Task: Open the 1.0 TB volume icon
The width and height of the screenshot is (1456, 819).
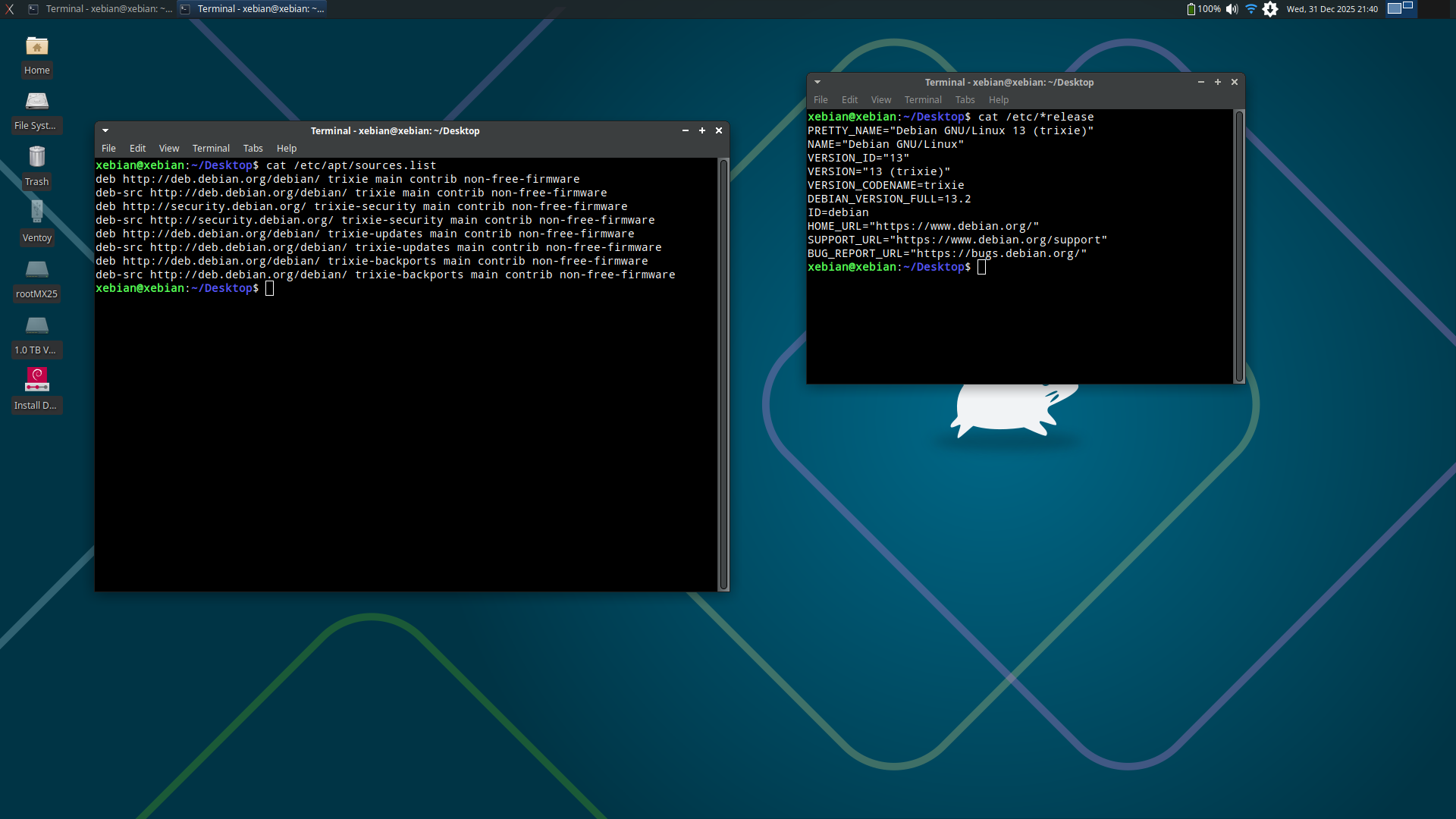Action: (36, 326)
